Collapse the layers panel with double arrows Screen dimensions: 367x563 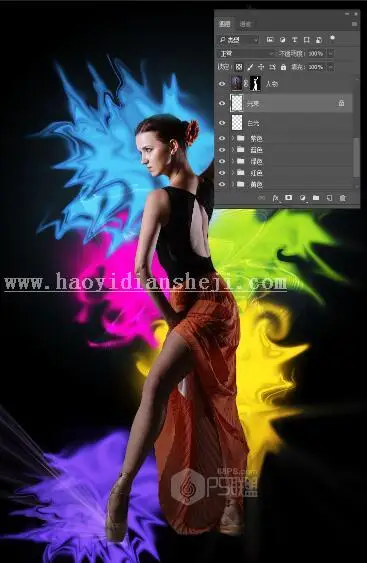click(x=347, y=14)
